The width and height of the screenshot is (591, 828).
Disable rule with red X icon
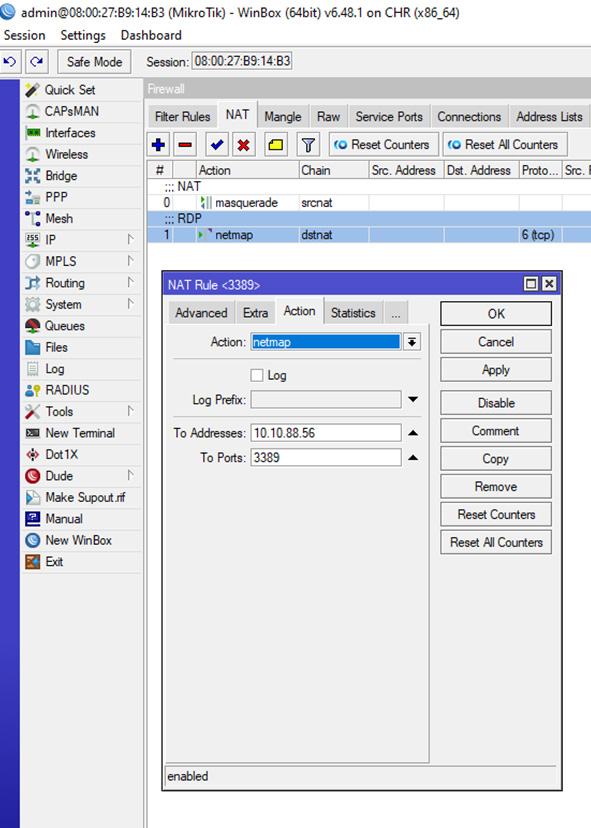click(x=243, y=145)
